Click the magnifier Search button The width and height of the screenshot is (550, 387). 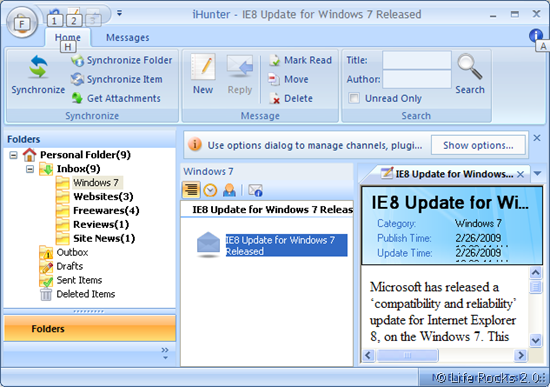coord(470,74)
